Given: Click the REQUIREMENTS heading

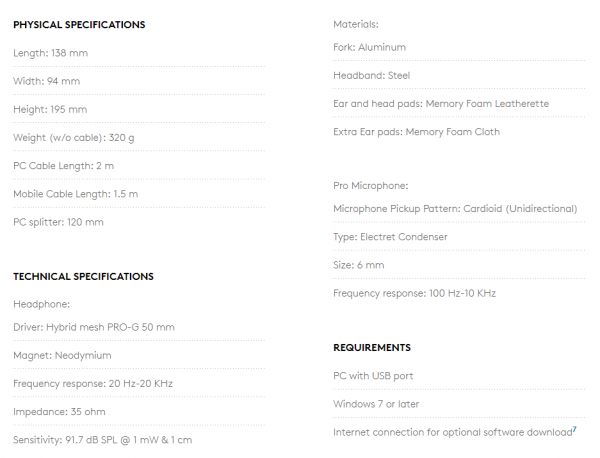Looking at the screenshot, I should point(372,347).
